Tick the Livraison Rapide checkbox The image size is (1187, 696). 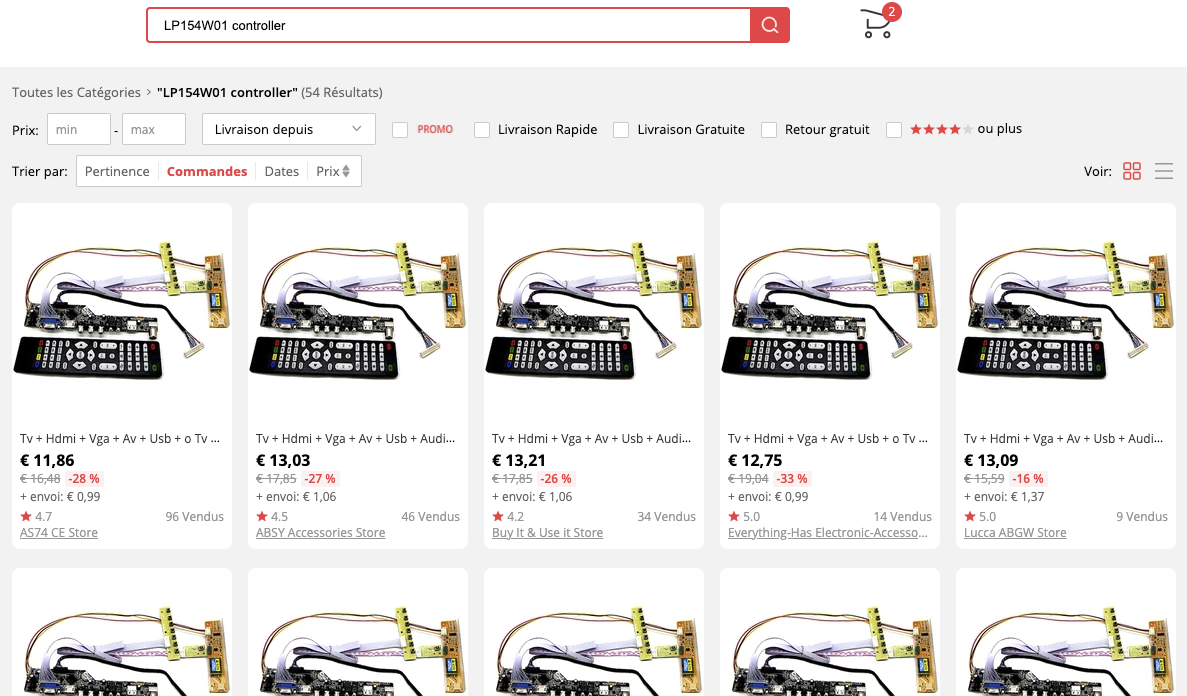pyautogui.click(x=482, y=130)
